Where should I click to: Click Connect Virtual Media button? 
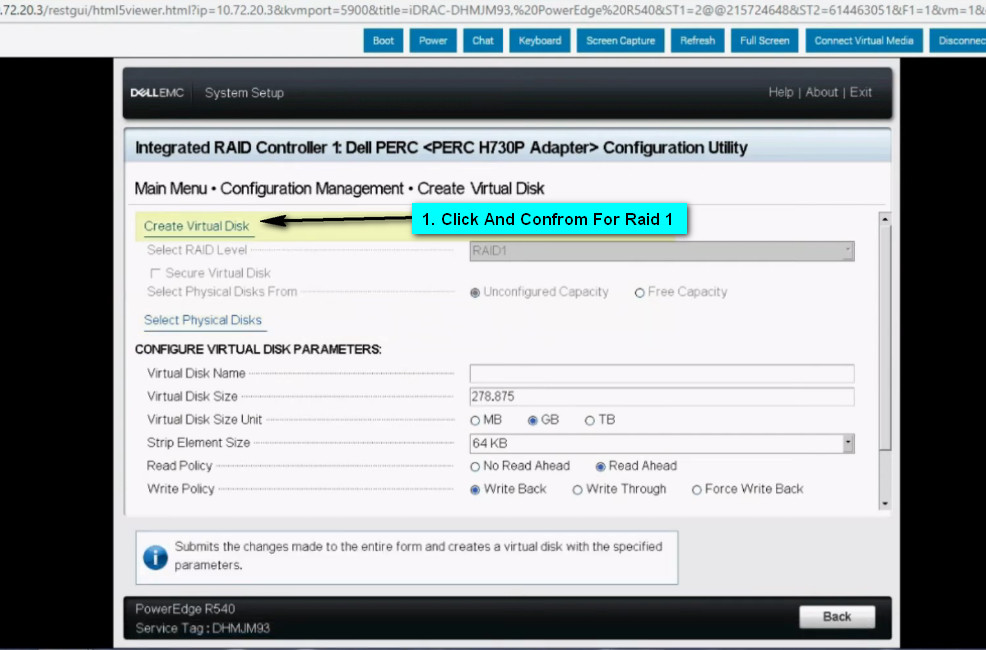tap(863, 41)
